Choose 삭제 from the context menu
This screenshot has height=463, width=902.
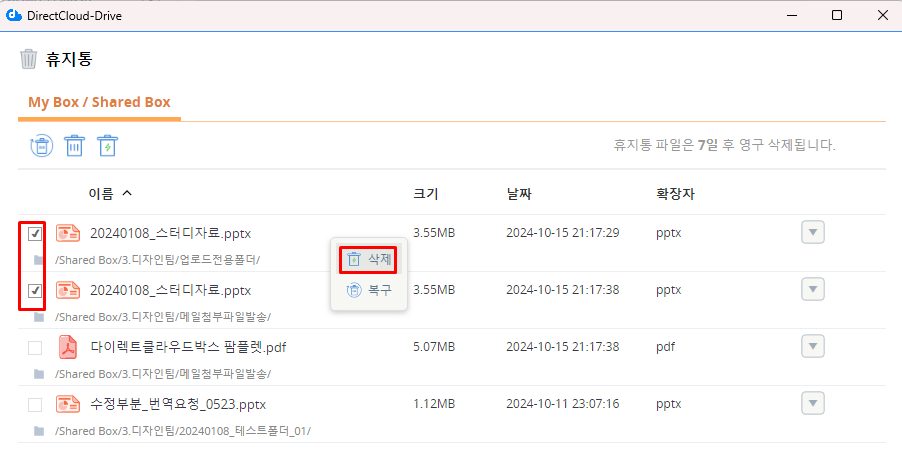point(368,260)
